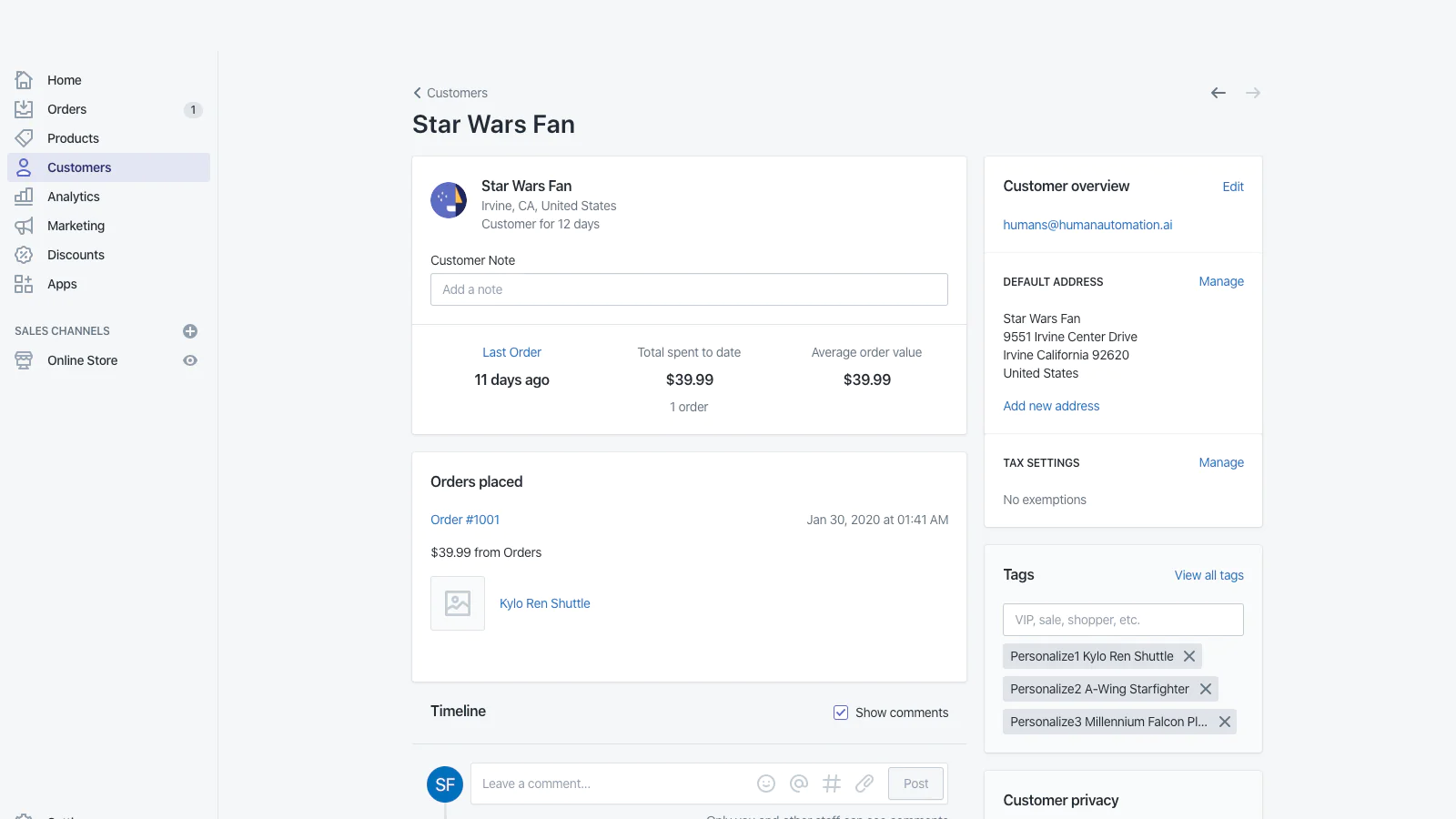The width and height of the screenshot is (1456, 819).
Task: Click the 'No exemptions' text
Action: pos(1045,500)
